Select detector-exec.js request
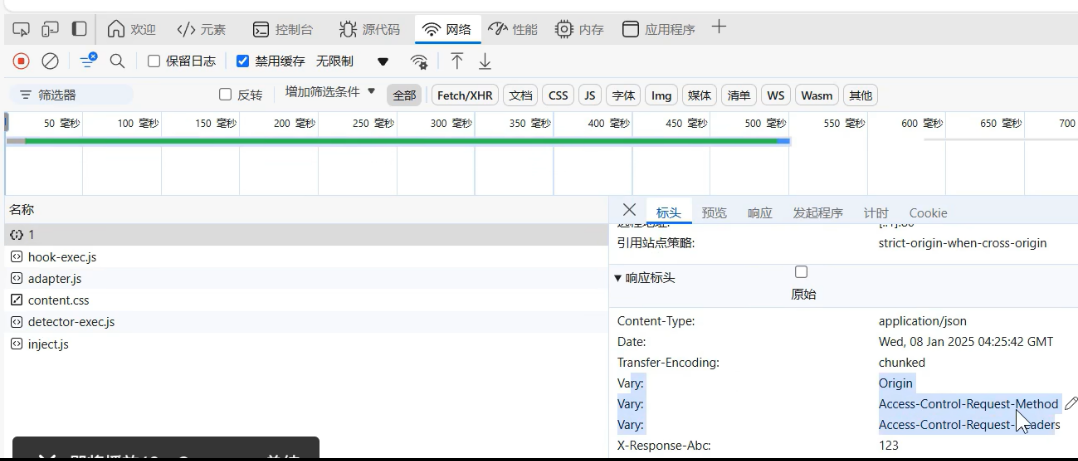Screen dimensions: 1078x461 [306, 322]
